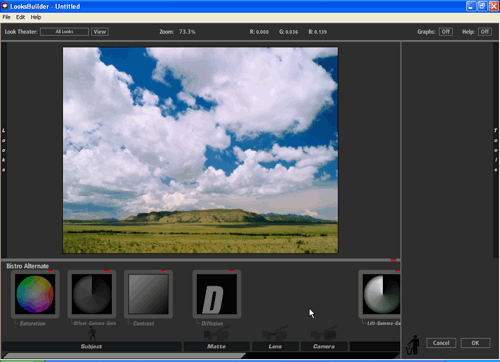This screenshot has width=500, height=362.
Task: Select the Contrast tool tile
Action: 148,294
